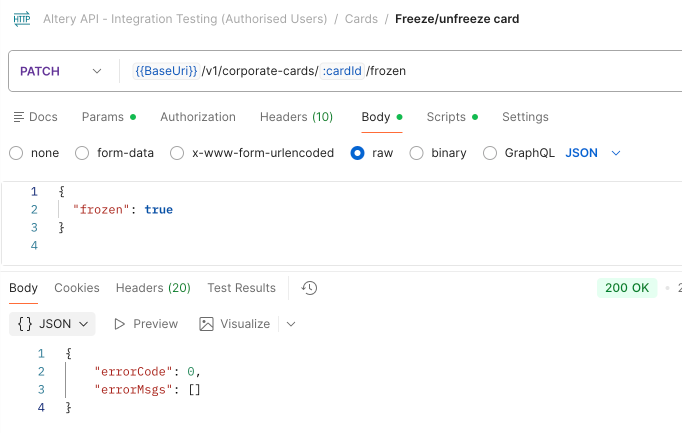
Task: Expand the raw JSON format dropdown
Action: tap(593, 153)
